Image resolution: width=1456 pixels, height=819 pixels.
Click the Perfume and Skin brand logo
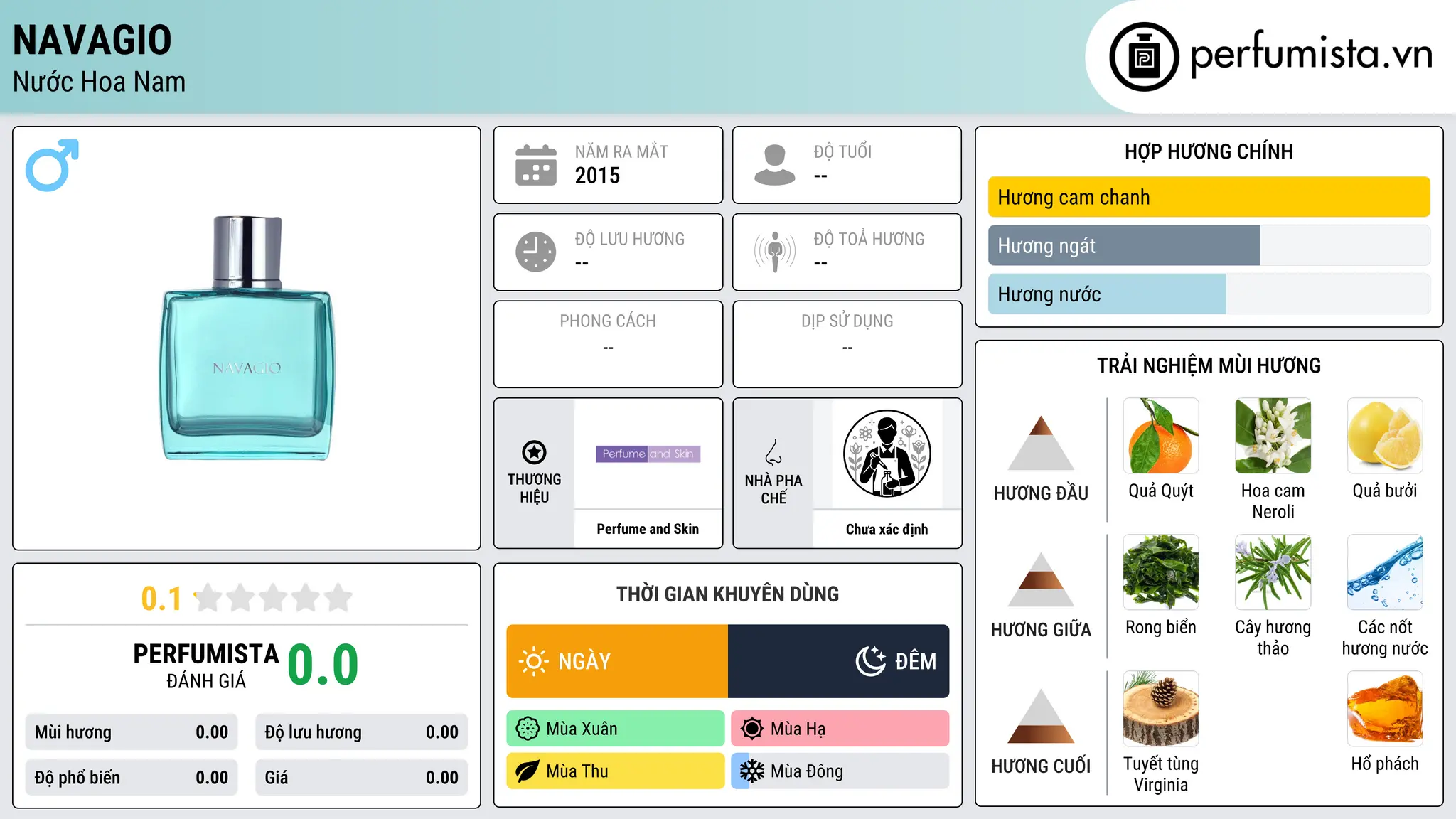(648, 454)
